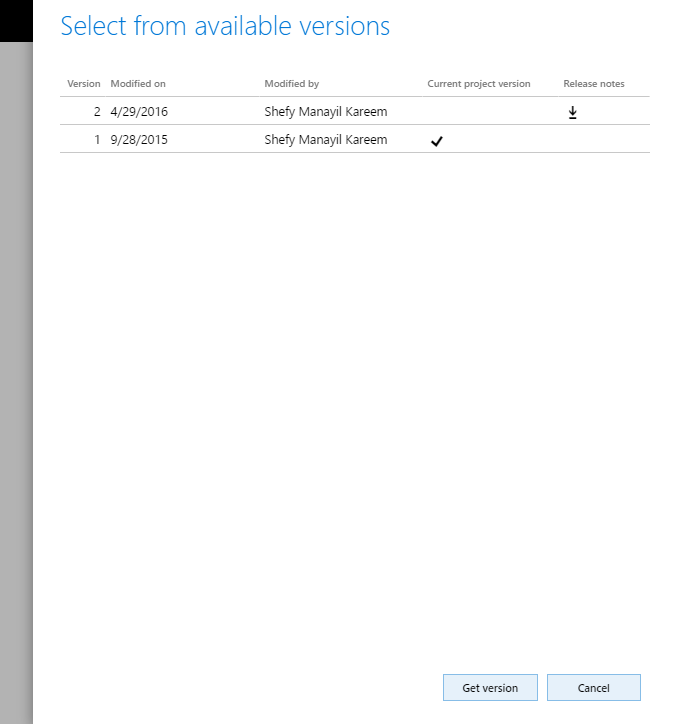Click the 'Select from available versions' title
The height and width of the screenshot is (724, 673).
pyautogui.click(x=225, y=27)
